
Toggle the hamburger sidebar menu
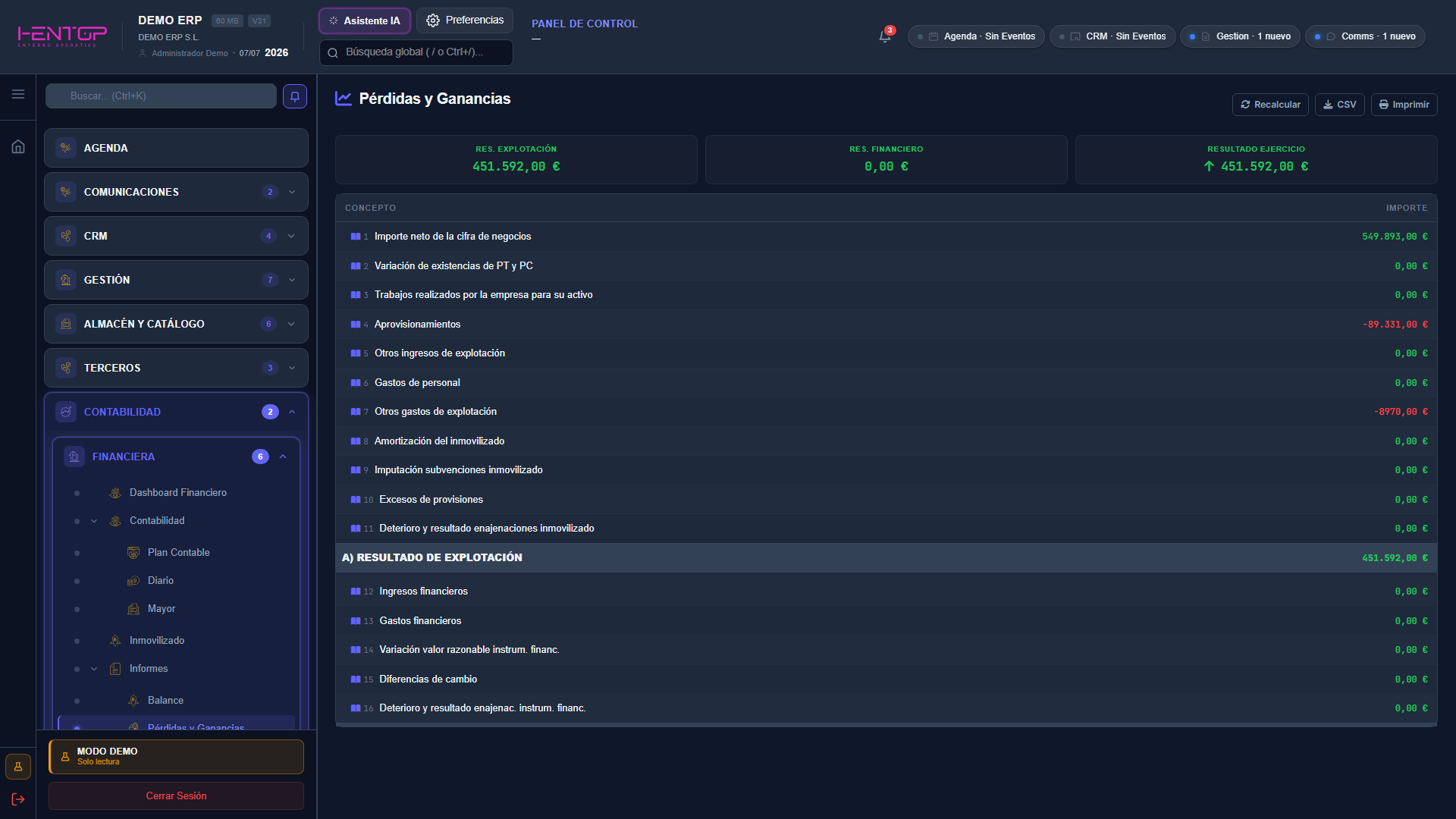click(x=18, y=94)
